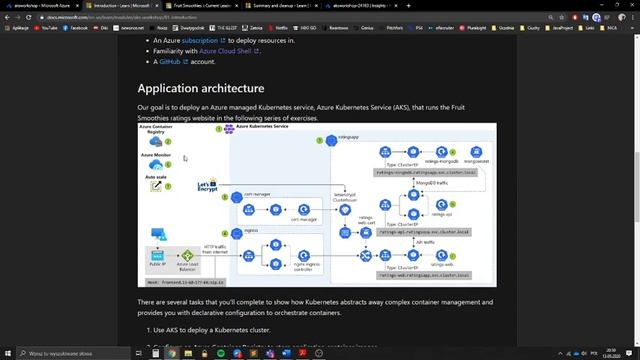Open the Windows Start menu
Image resolution: width=640 pixels, height=360 pixels.
[8, 353]
